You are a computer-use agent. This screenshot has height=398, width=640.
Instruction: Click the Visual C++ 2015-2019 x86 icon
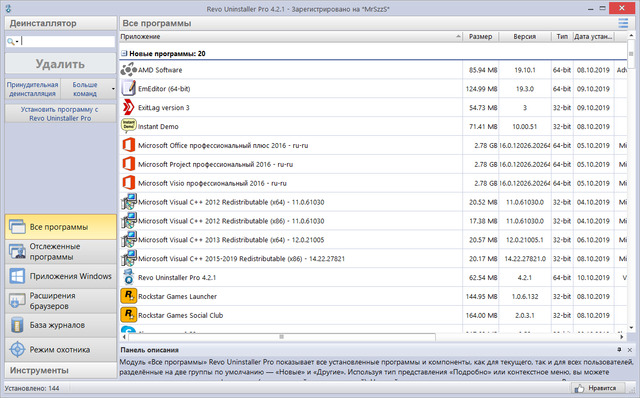(129, 258)
